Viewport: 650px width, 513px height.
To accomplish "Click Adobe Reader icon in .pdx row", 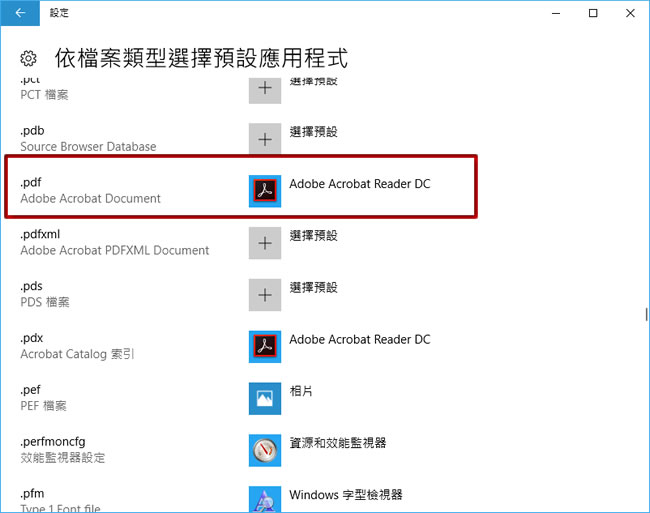I will point(265,346).
